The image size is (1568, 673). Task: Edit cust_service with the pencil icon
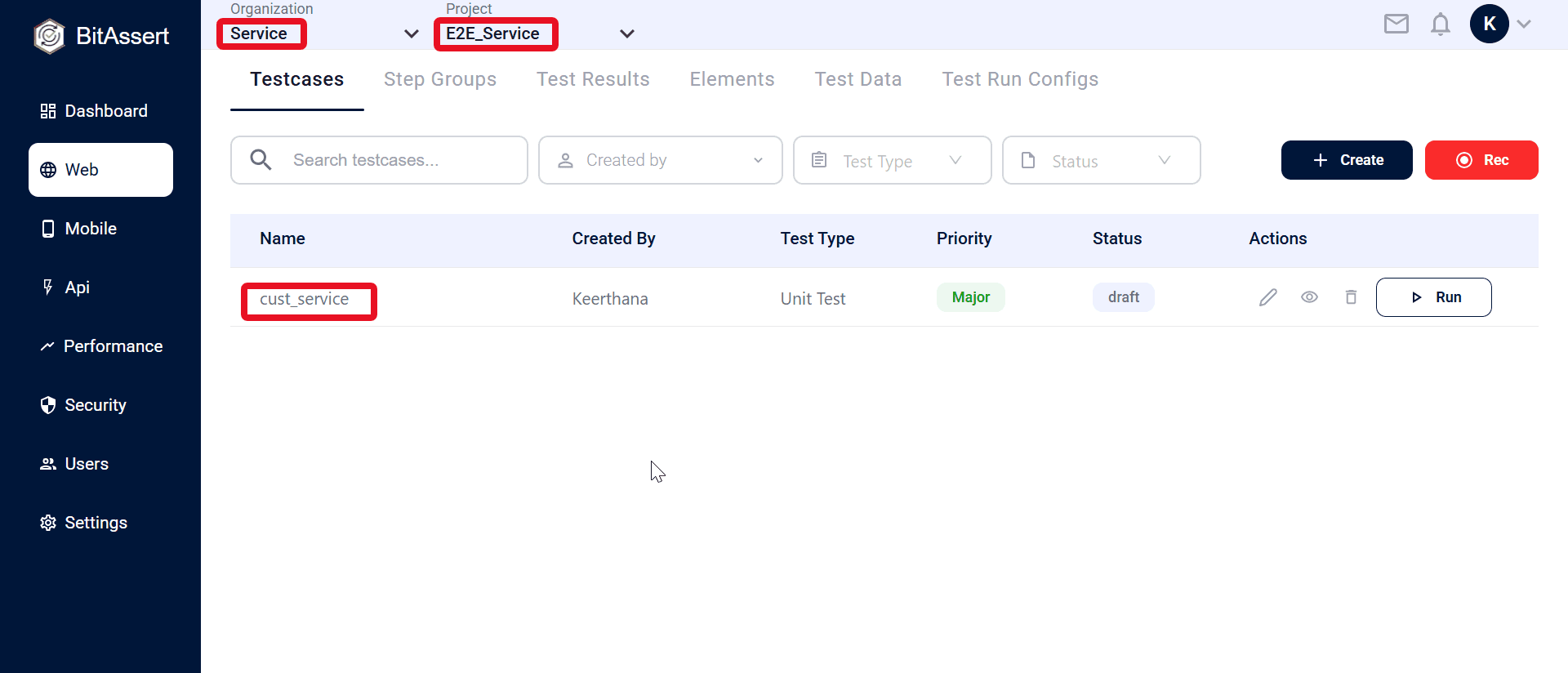pos(1268,297)
